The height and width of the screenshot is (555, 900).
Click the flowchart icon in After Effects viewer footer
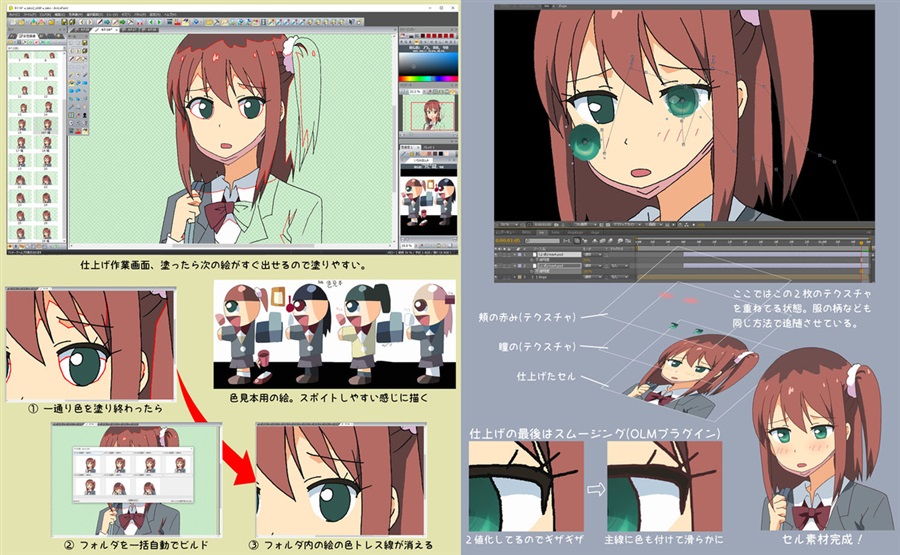(686, 225)
